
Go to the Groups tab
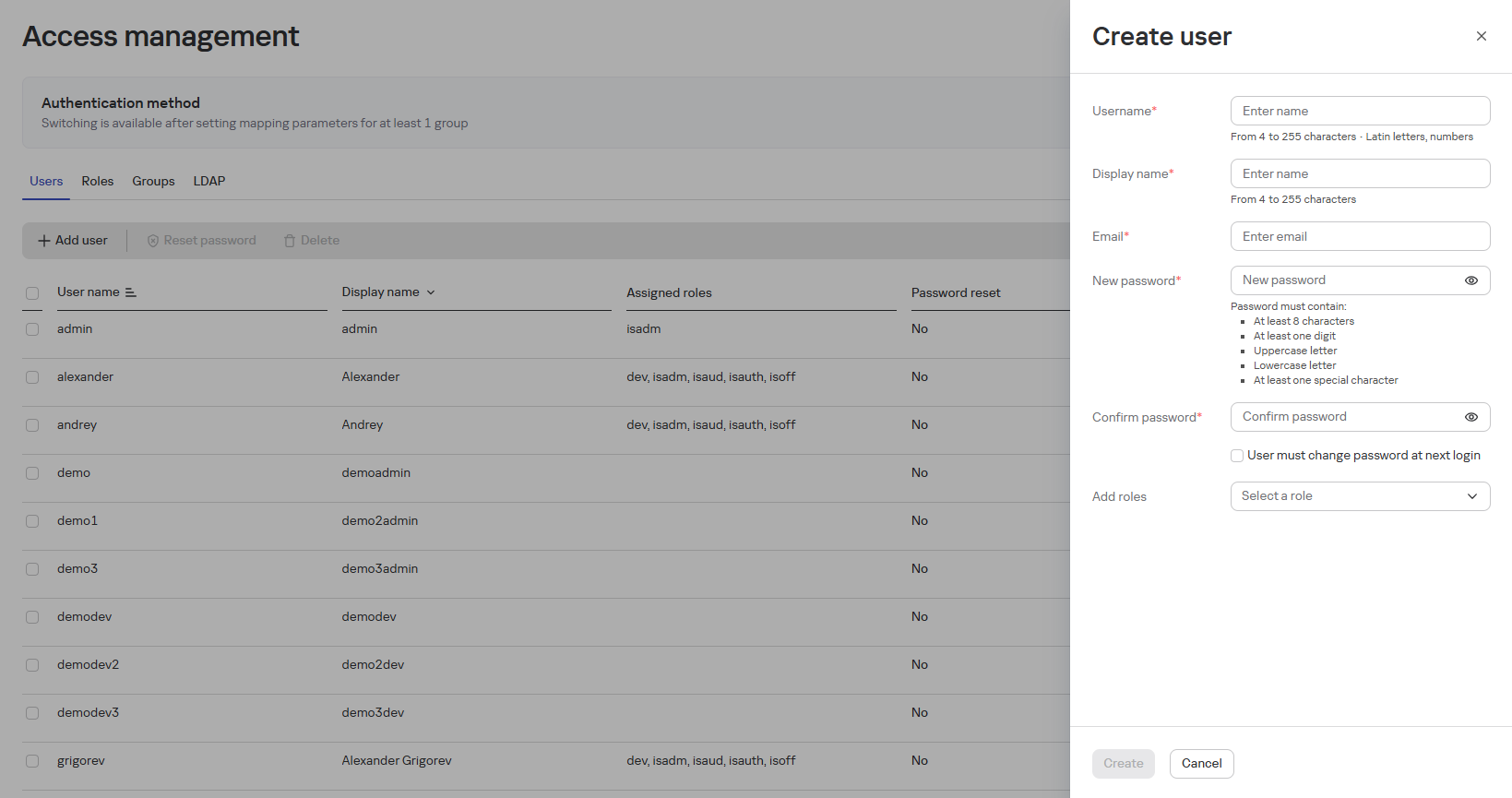[x=153, y=181]
